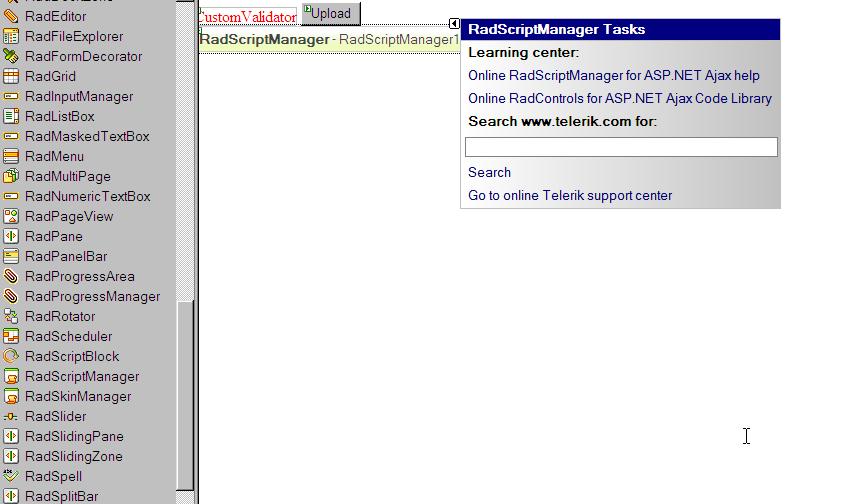Click the RadPane label in toolbox
Image resolution: width=850 pixels, height=504 pixels.
coord(54,236)
